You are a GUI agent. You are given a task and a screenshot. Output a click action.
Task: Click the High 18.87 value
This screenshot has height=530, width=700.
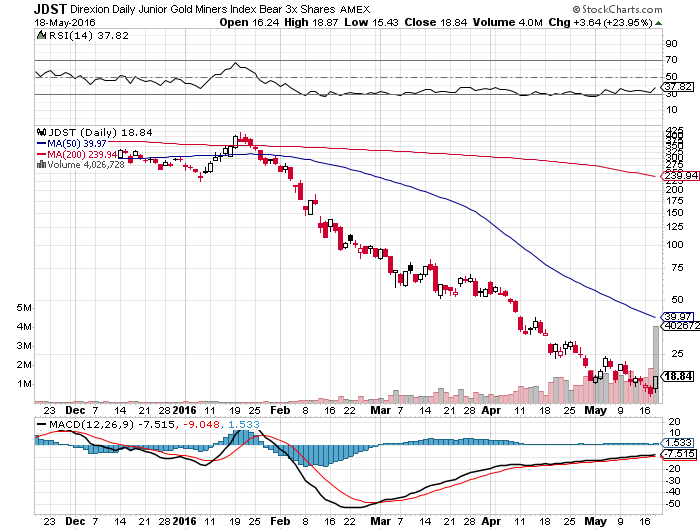311,22
